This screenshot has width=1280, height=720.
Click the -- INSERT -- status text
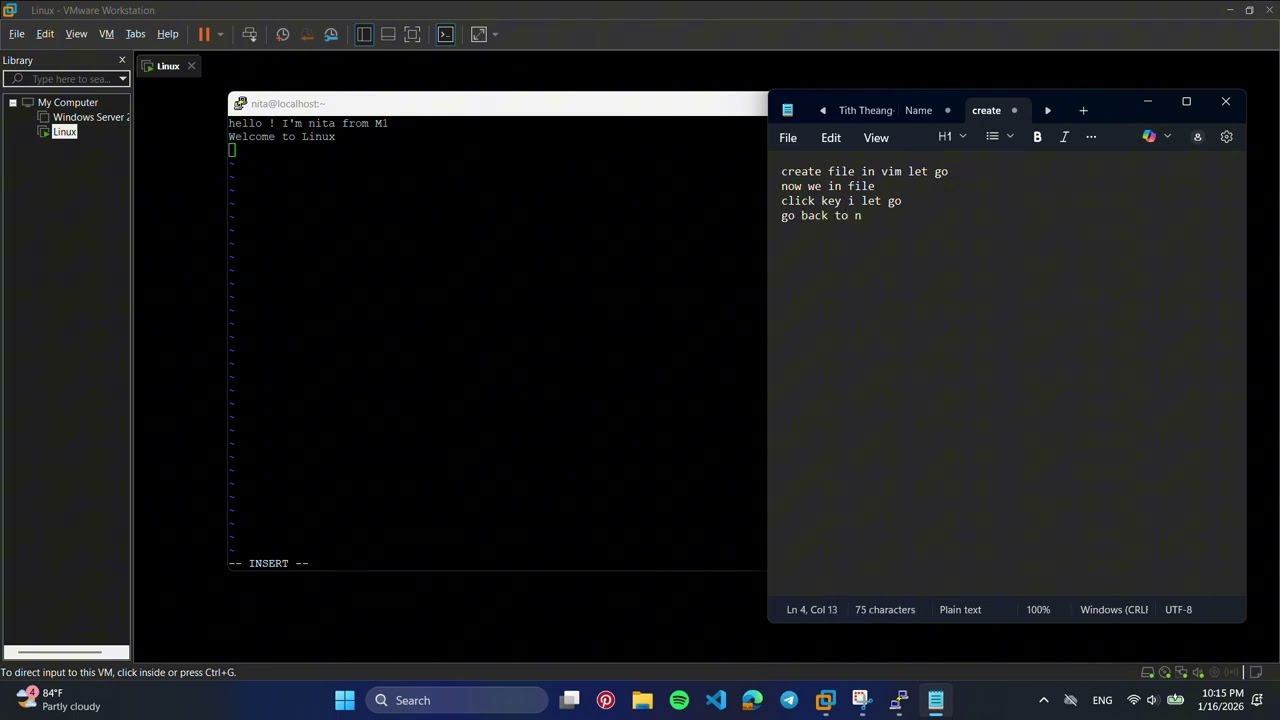[268, 563]
